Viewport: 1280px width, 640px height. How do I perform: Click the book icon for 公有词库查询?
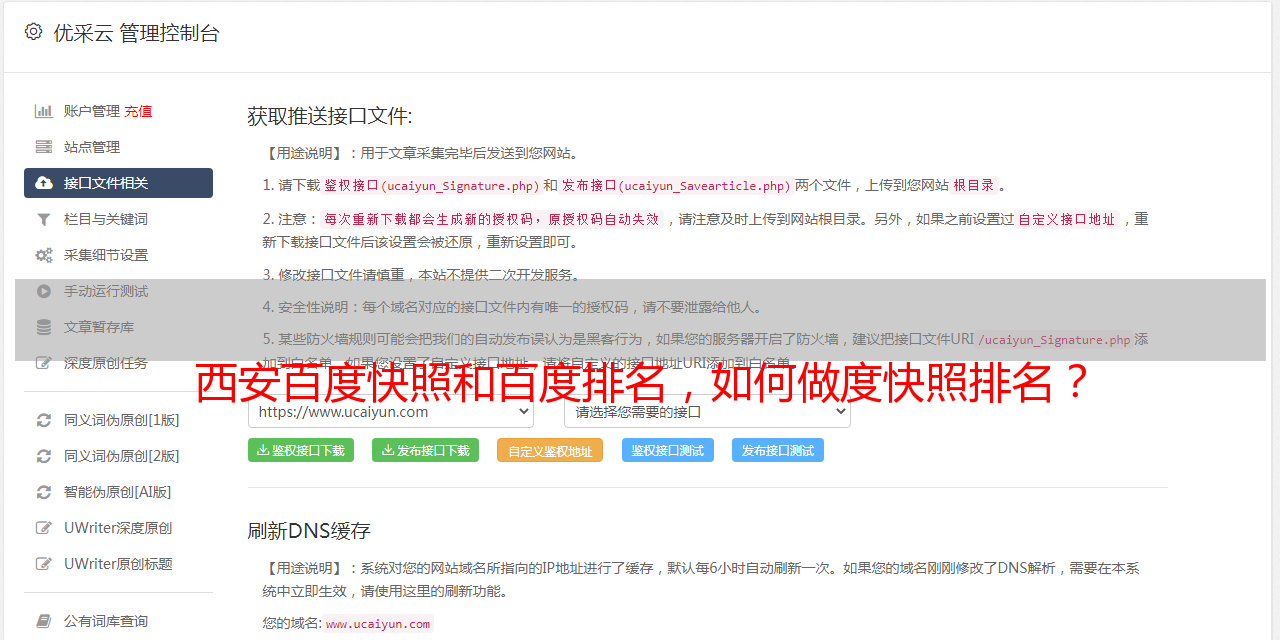[44, 621]
